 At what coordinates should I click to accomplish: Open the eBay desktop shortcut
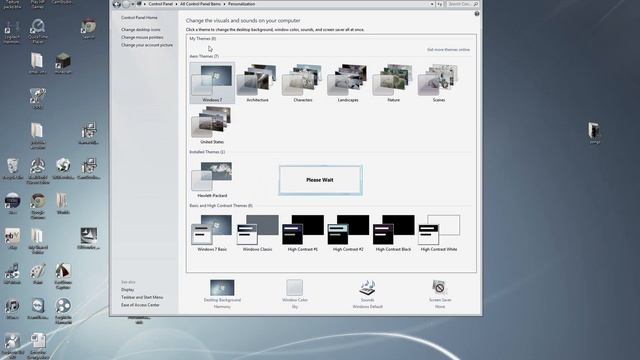click(13, 239)
